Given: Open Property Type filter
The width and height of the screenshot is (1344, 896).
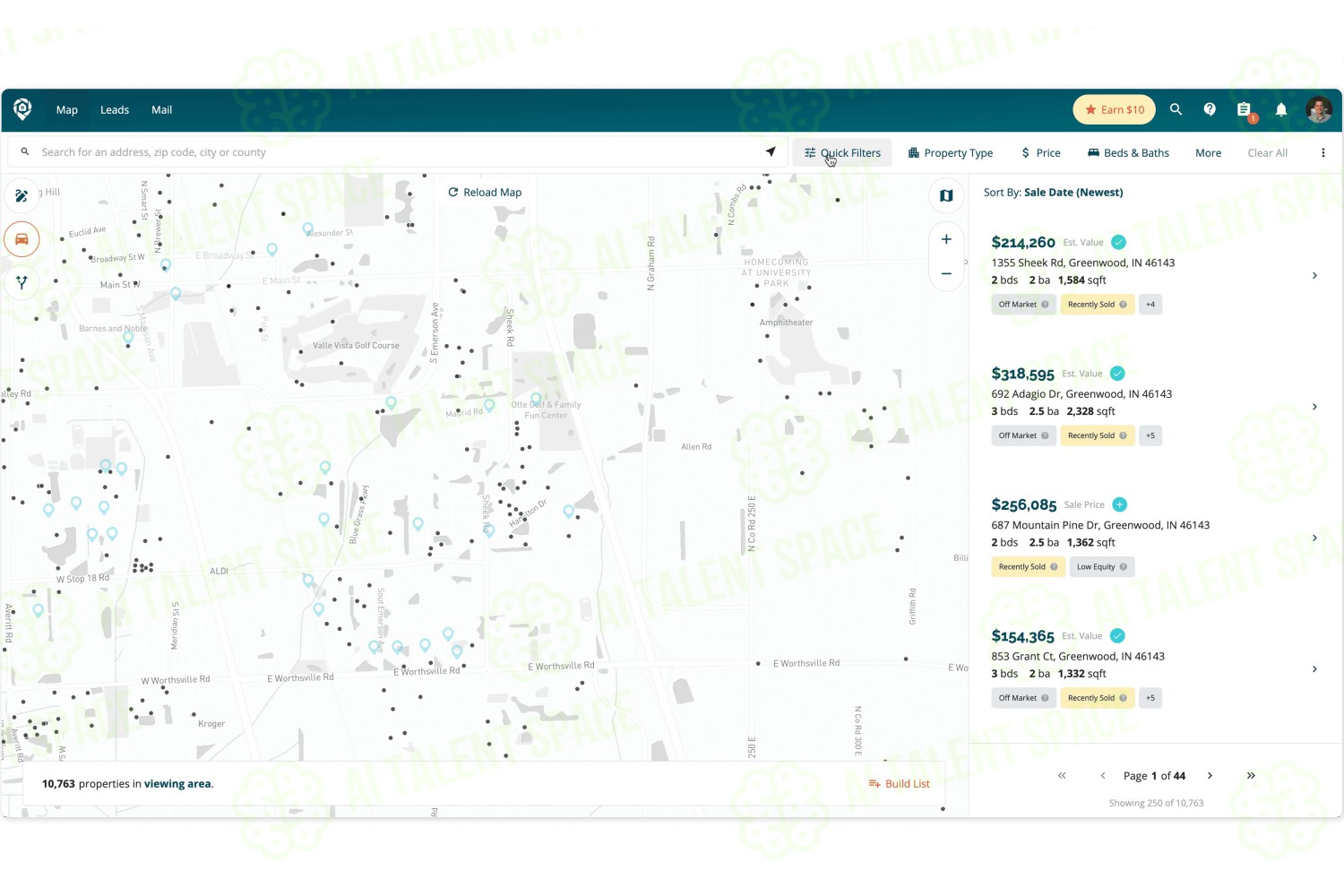Looking at the screenshot, I should tap(951, 152).
